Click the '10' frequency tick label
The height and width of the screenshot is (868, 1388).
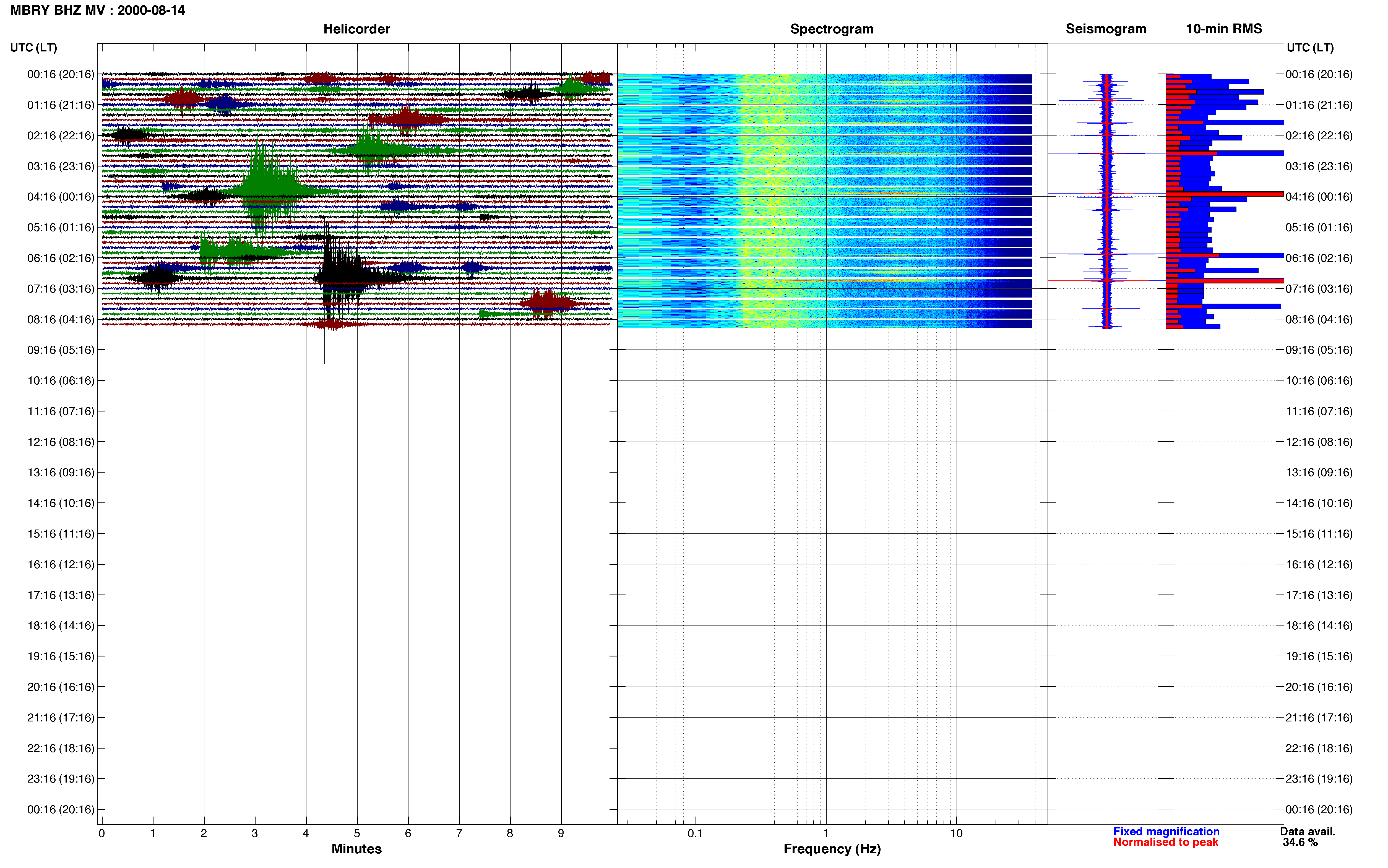coord(956,833)
